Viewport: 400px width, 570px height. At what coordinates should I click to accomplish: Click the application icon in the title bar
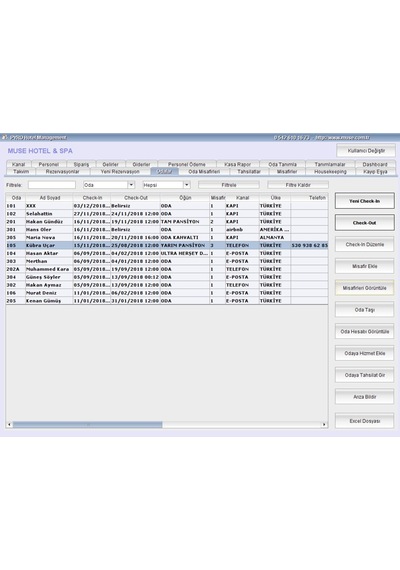[5, 137]
